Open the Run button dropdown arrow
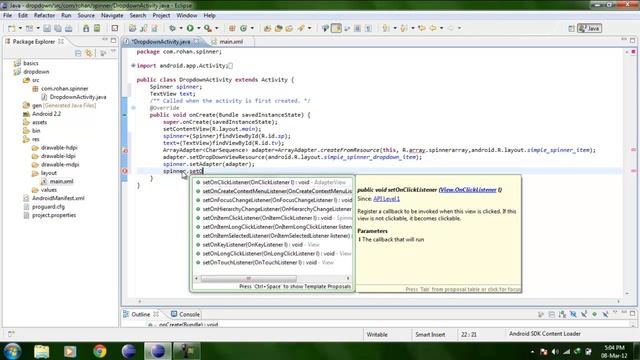This screenshot has width=640, height=360. [x=199, y=28]
